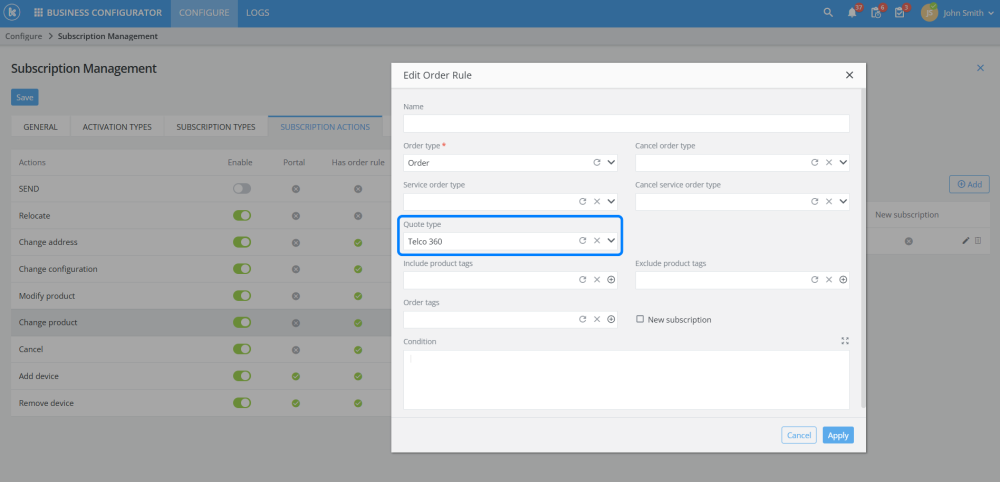1000x482 pixels.
Task: Switch to the Activation Types tab
Action: pos(117,127)
